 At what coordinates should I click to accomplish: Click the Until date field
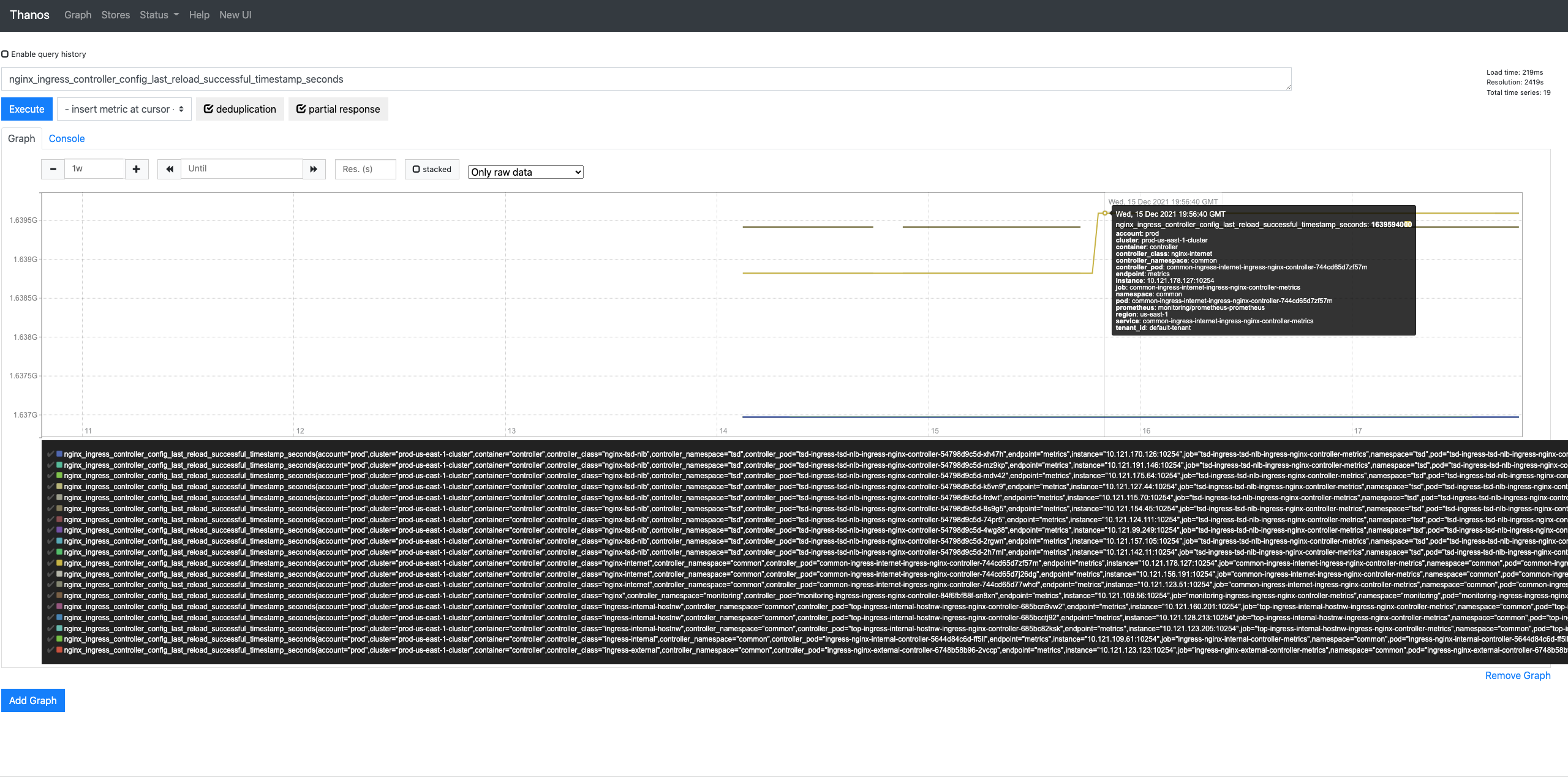242,169
